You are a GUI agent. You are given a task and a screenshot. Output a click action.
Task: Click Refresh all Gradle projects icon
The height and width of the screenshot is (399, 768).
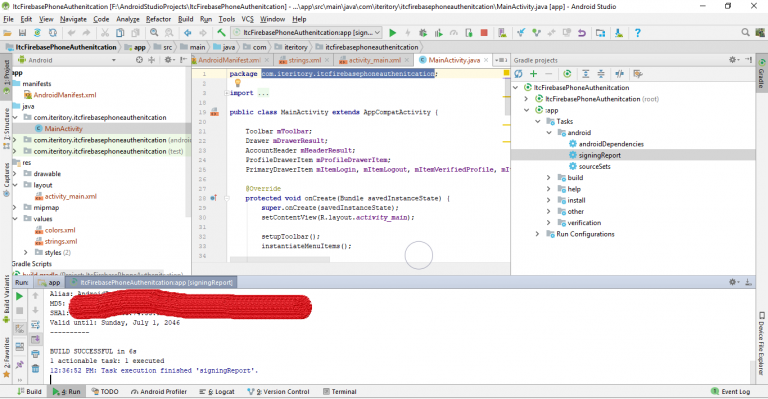pos(518,74)
